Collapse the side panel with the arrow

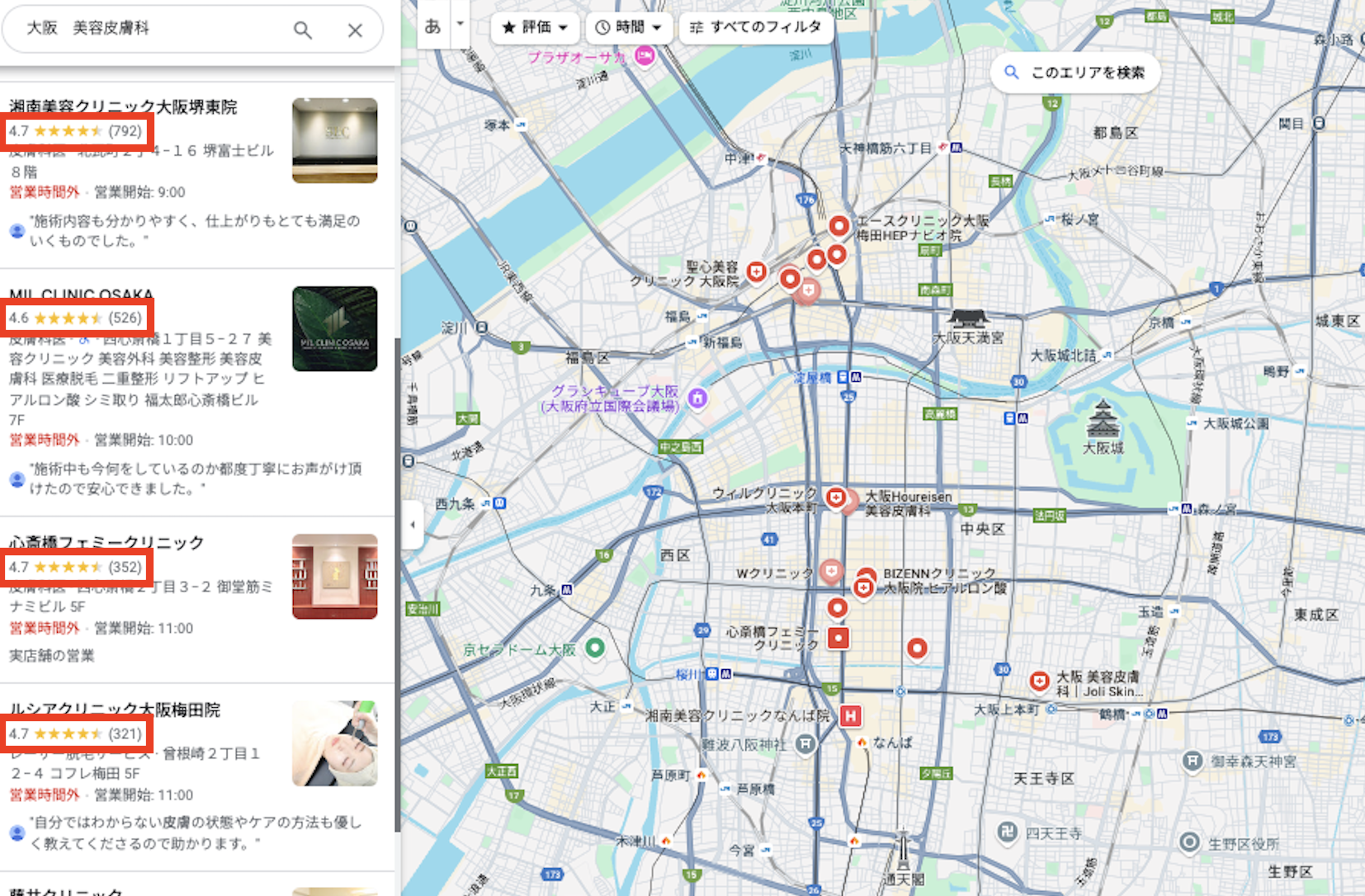point(413,524)
